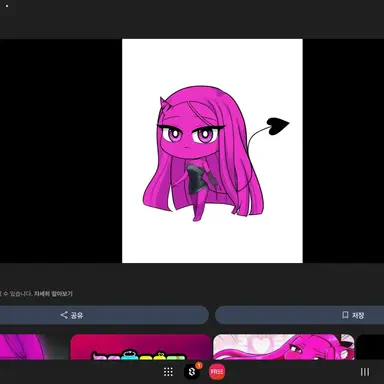Viewport: 384px width, 384px height.
Task: Tap the black letterbox area right of image
Action: pyautogui.click(x=343, y=151)
